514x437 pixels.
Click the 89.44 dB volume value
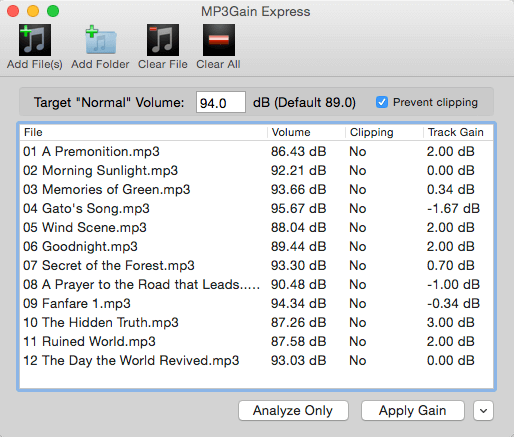click(x=298, y=247)
